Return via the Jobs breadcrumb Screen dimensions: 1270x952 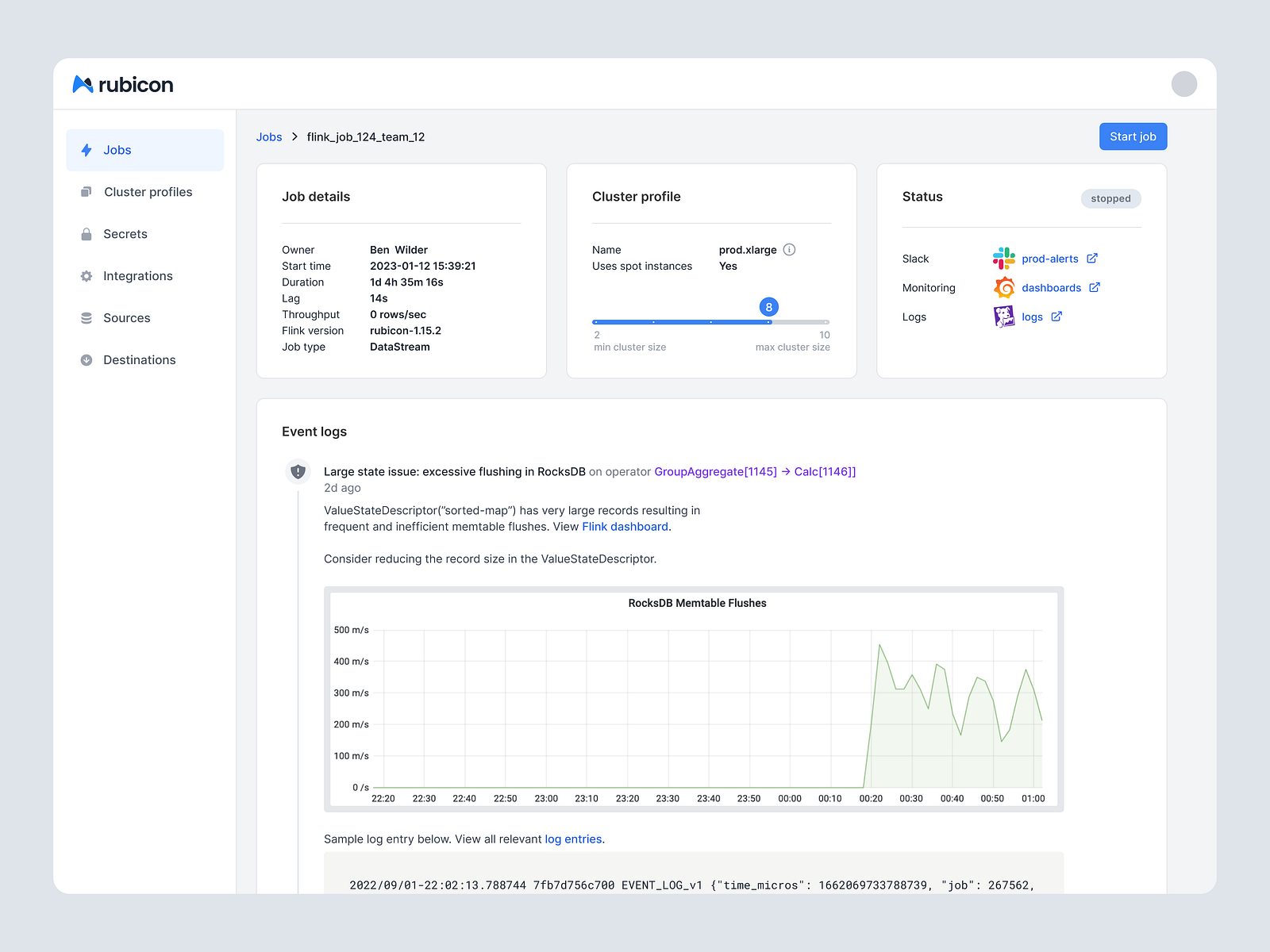point(269,136)
